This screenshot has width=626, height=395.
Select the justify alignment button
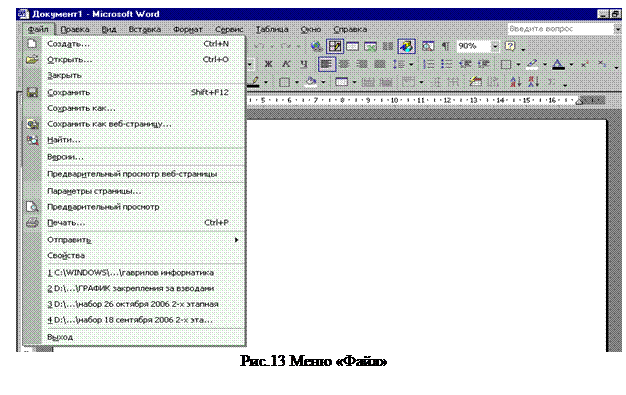click(x=380, y=64)
